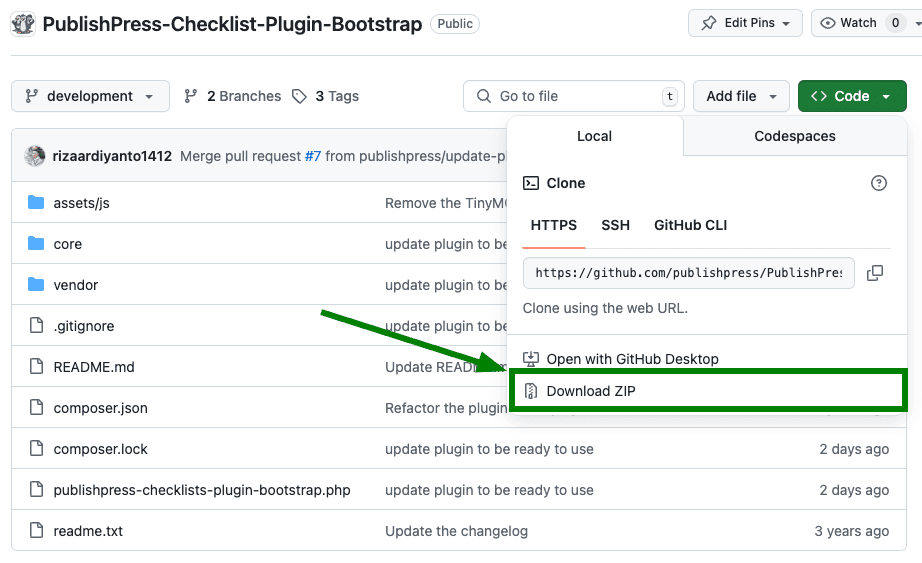Click the organization avatar next to repository name
Viewport: 922px width, 563px height.
point(24,24)
